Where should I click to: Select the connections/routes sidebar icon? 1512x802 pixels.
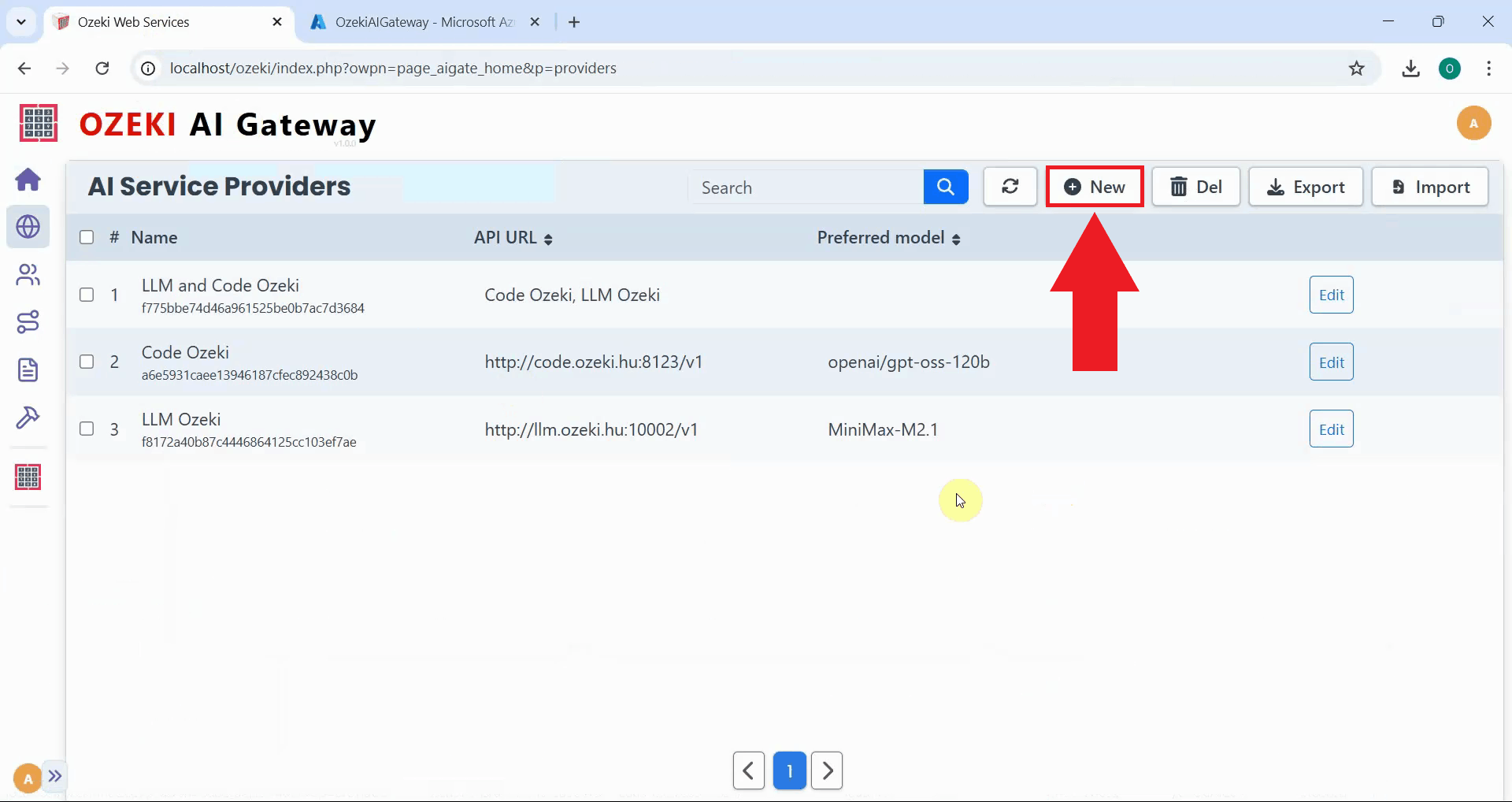tap(28, 321)
